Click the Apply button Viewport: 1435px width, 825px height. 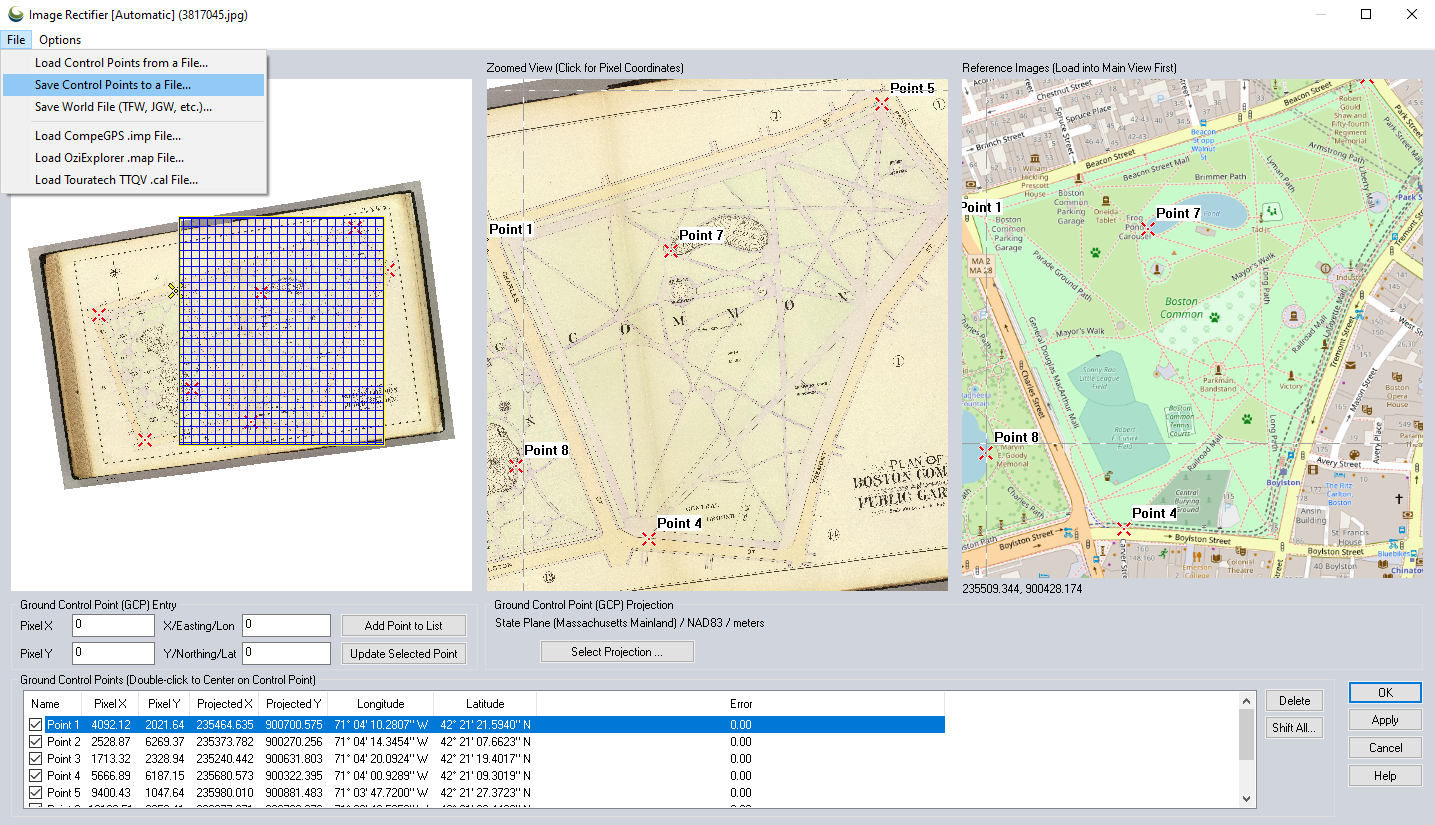tap(1385, 720)
